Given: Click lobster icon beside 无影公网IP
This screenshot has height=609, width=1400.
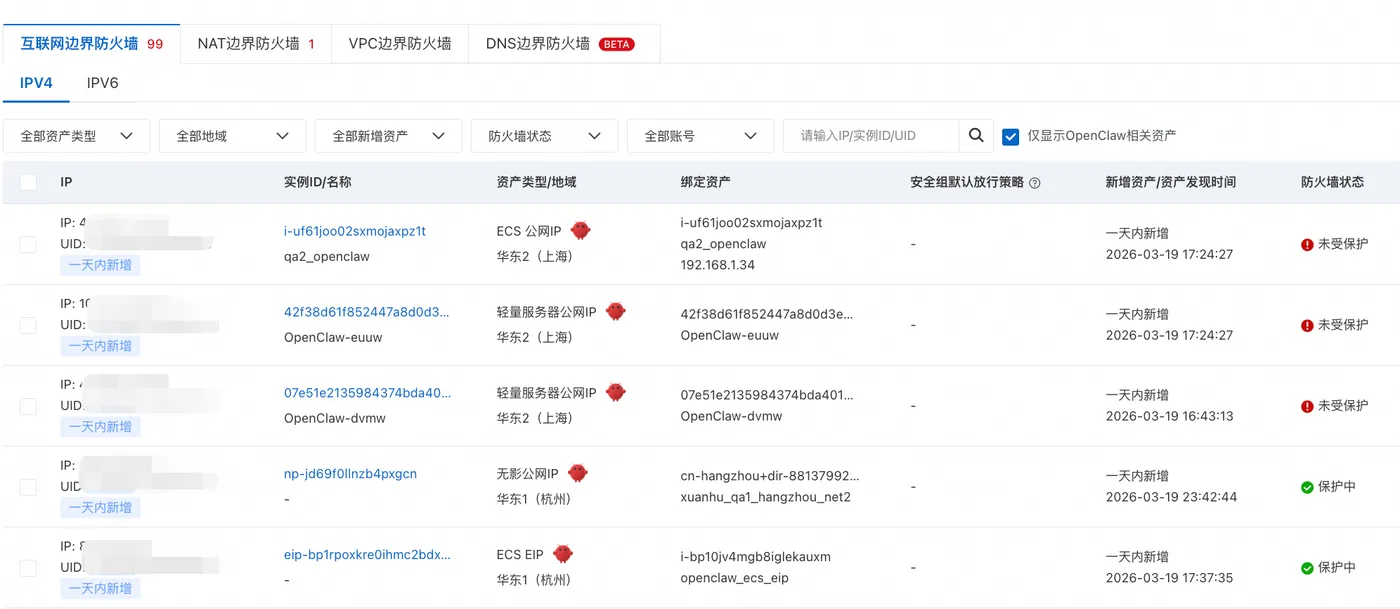Looking at the screenshot, I should (x=578, y=474).
